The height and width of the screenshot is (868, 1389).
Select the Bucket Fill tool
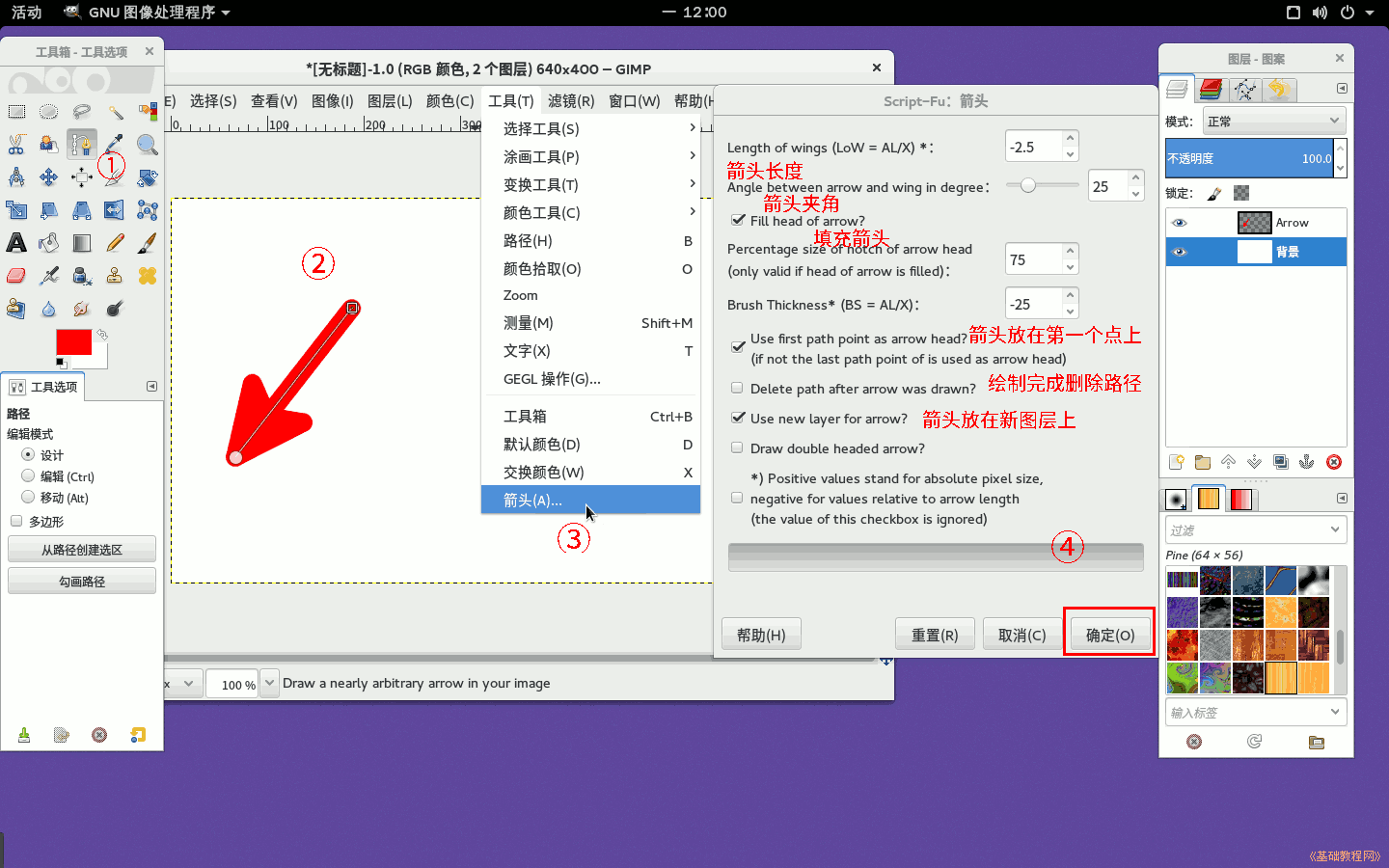pos(49,243)
